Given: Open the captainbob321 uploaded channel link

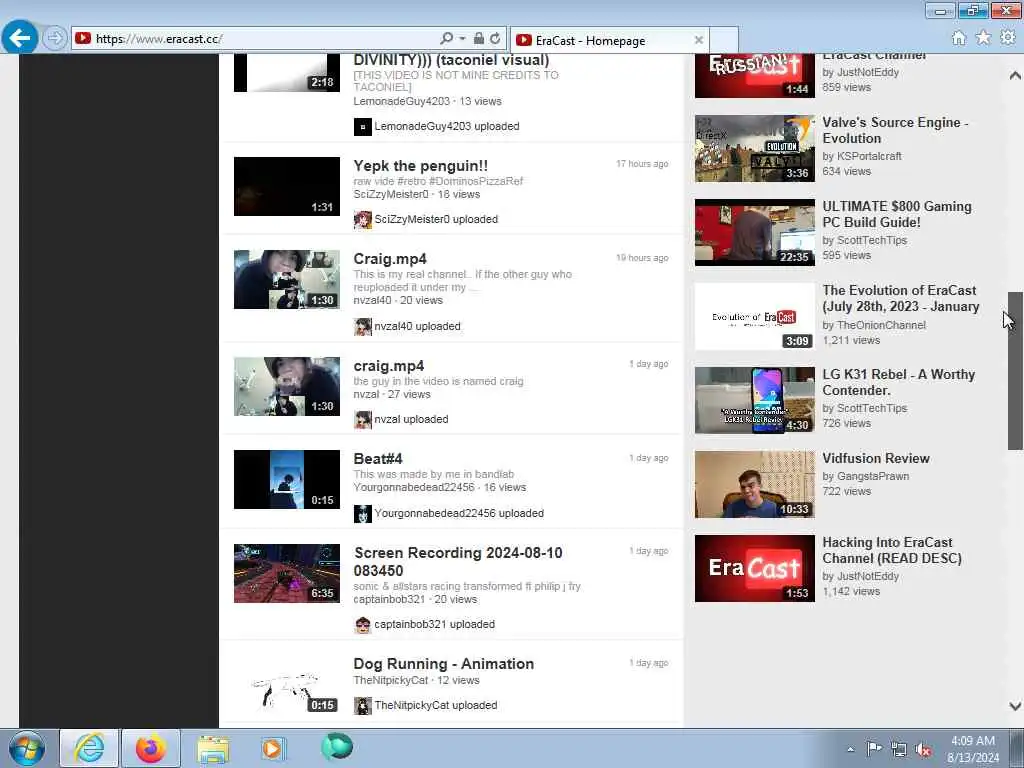Looking at the screenshot, I should tap(434, 624).
